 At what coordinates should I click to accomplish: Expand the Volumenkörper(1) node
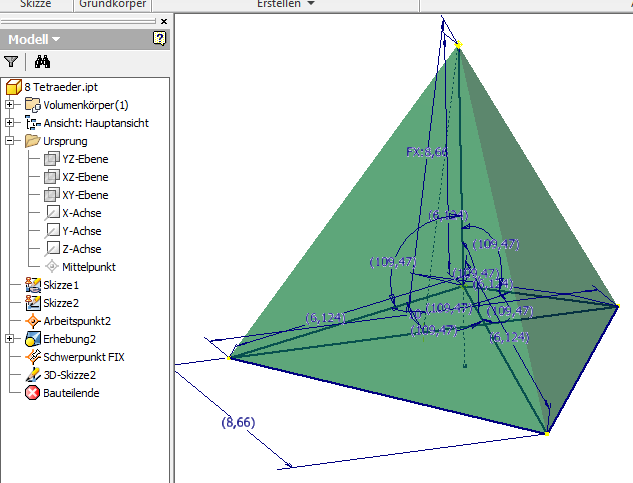click(x=9, y=105)
